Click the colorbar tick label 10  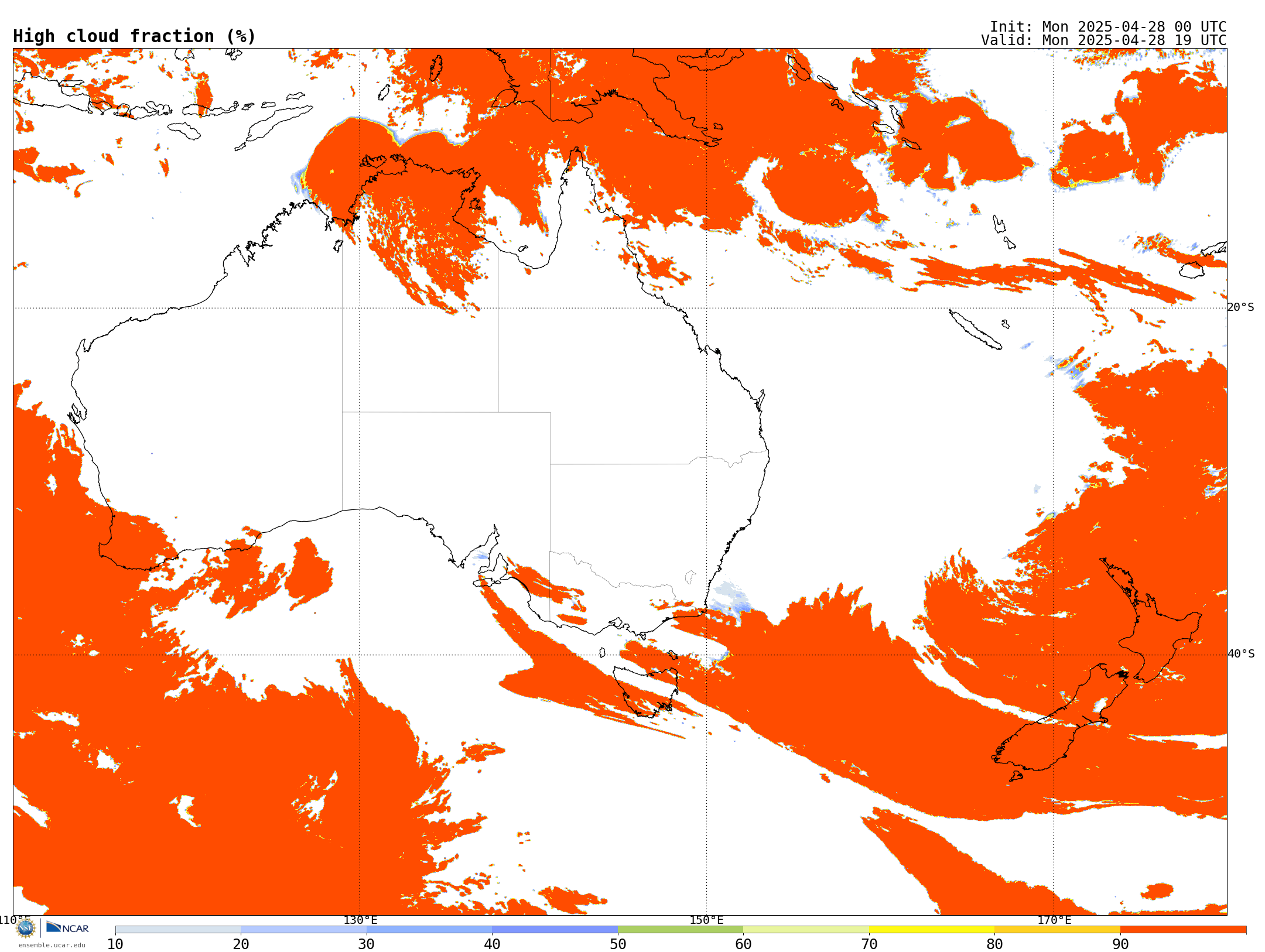115,944
